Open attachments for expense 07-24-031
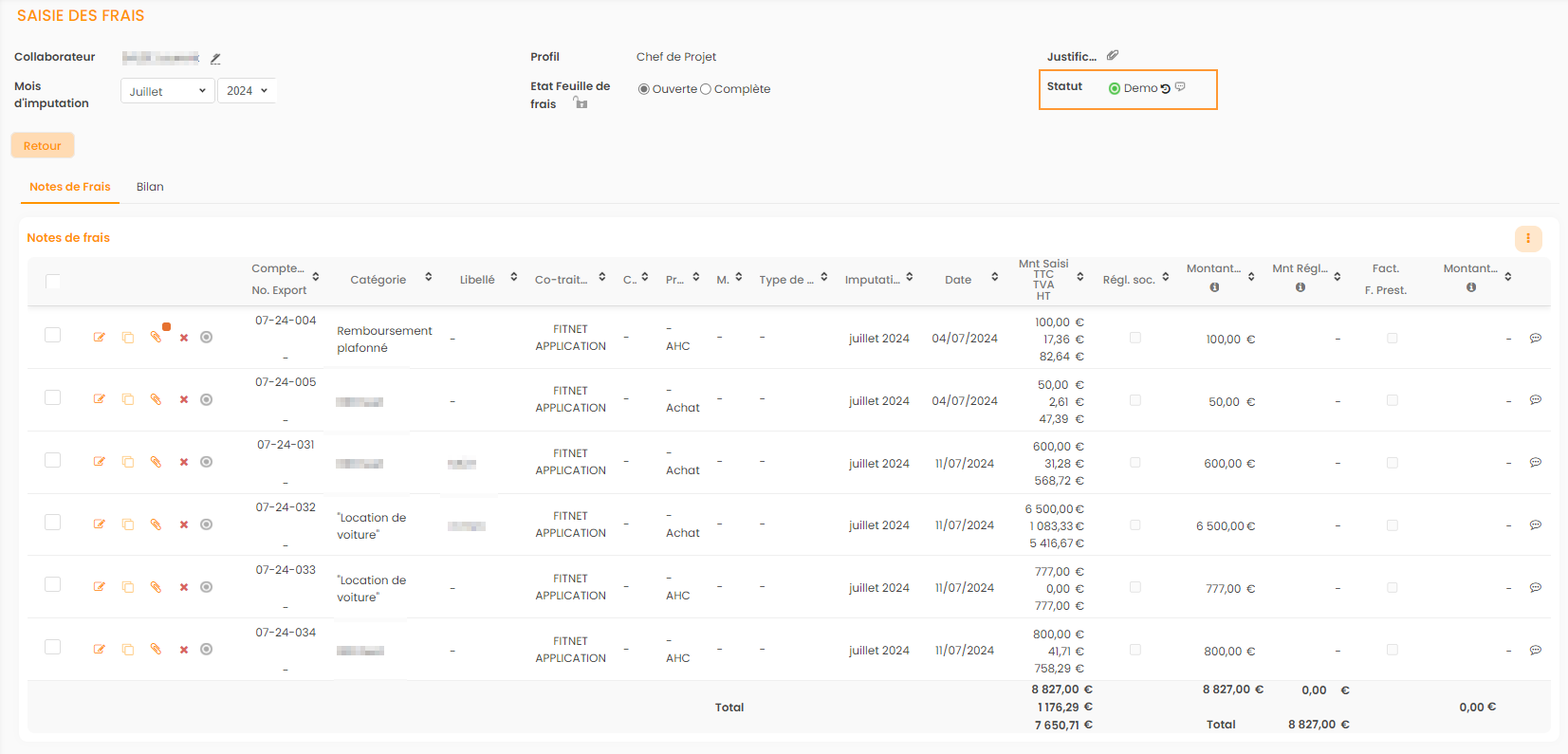 point(156,462)
